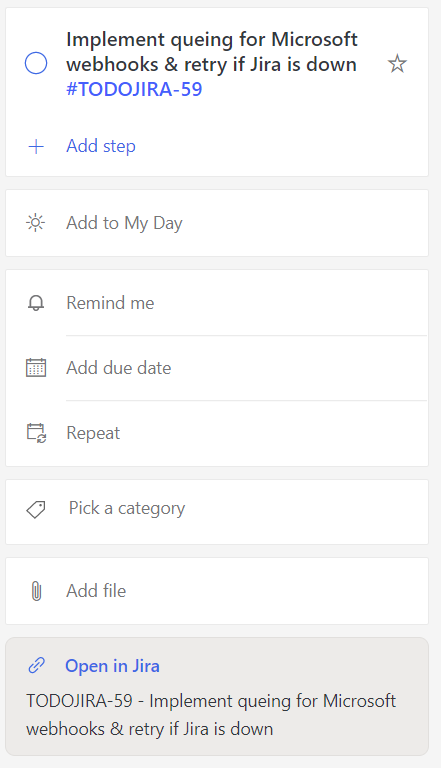Click the chain link icon
This screenshot has height=768, width=441.
tap(36, 666)
